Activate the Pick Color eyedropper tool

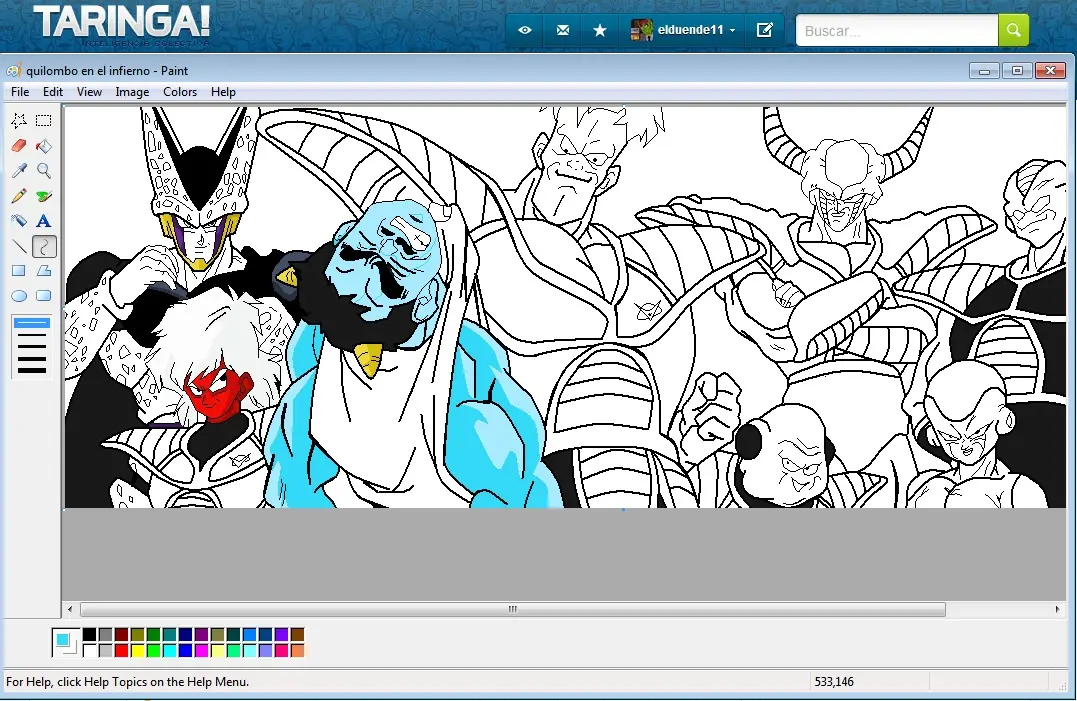pyautogui.click(x=19, y=170)
